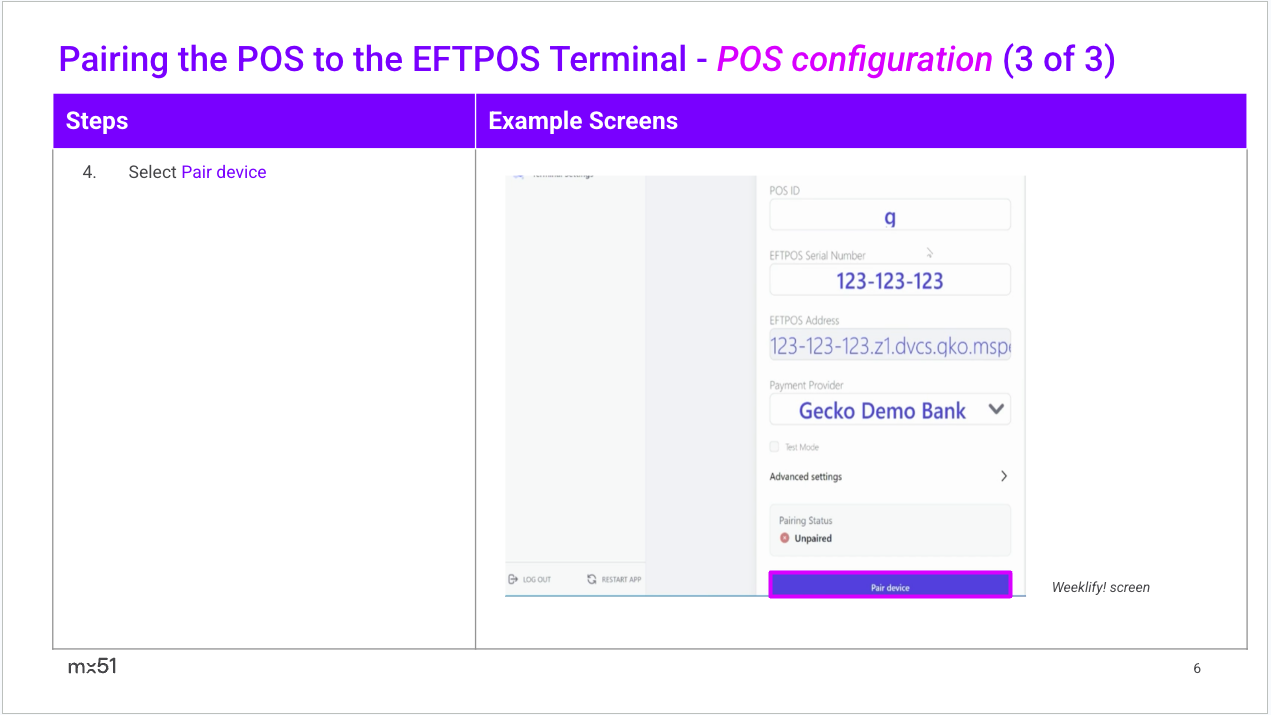Select the Steps column header
1271x715 pixels.
[x=97, y=121]
